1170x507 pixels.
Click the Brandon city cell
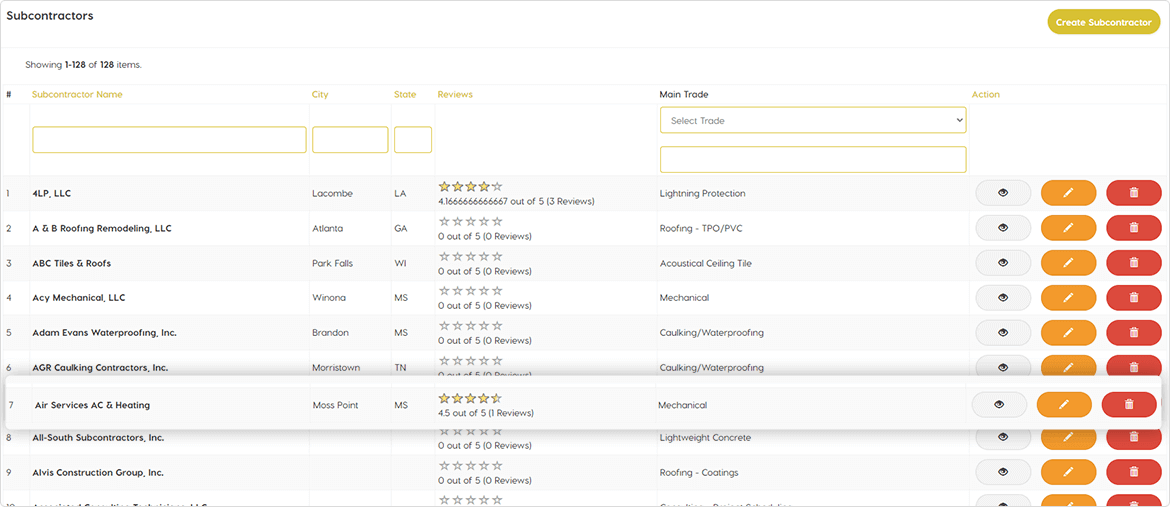click(331, 333)
